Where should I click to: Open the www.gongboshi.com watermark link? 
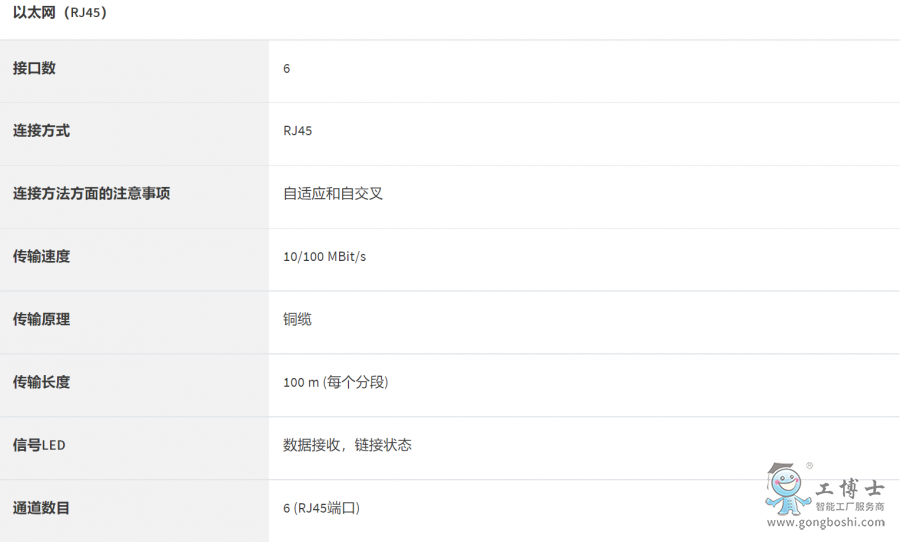pos(825,522)
